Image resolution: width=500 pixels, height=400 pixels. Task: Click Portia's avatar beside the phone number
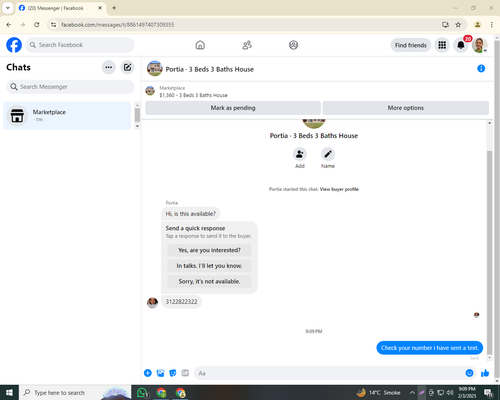click(152, 303)
